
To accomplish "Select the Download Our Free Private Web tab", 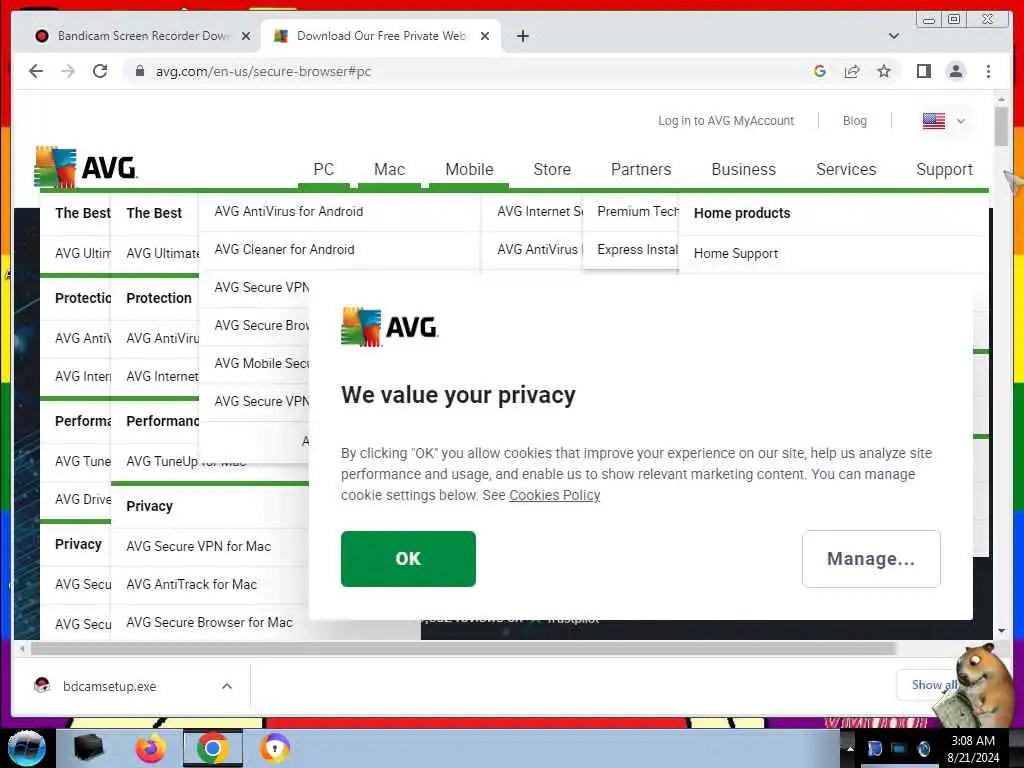I will [381, 36].
